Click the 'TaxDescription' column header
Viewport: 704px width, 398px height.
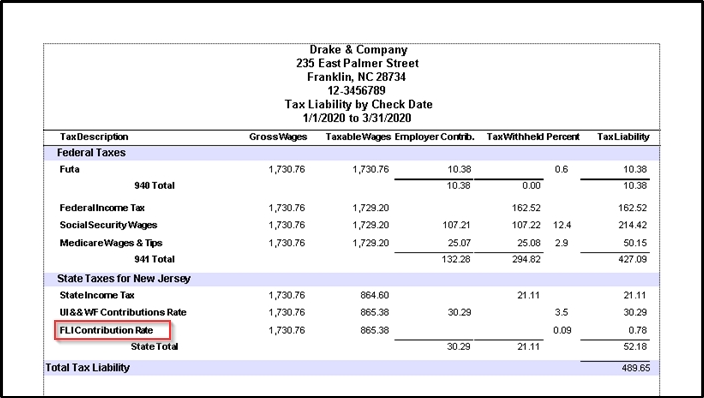94,137
